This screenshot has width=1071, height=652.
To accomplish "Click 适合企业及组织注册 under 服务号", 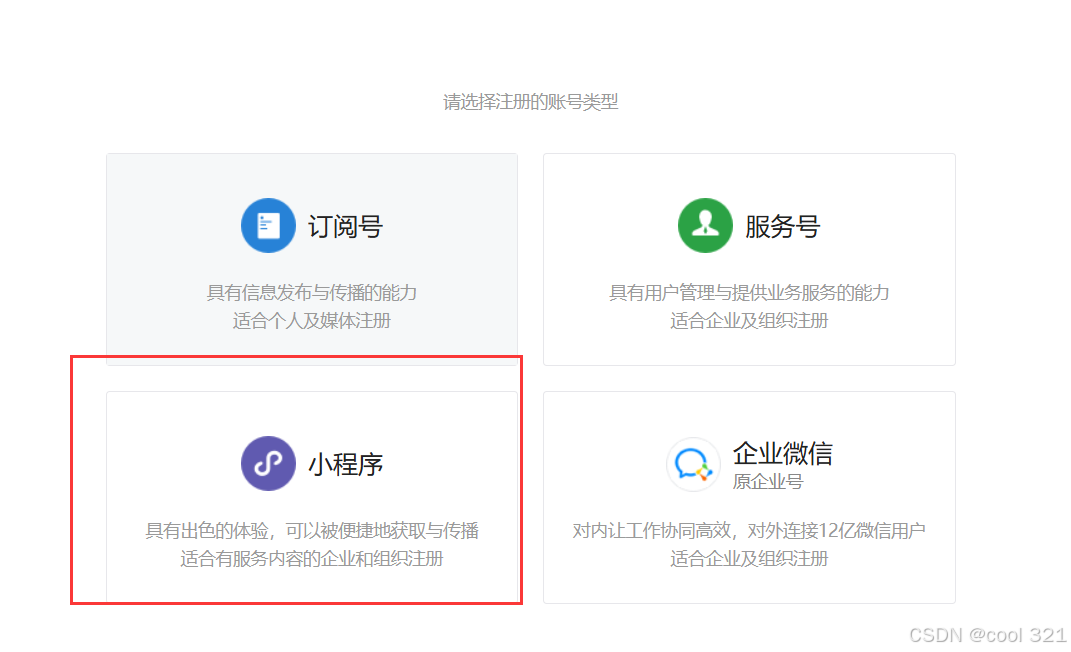I will tap(749, 321).
